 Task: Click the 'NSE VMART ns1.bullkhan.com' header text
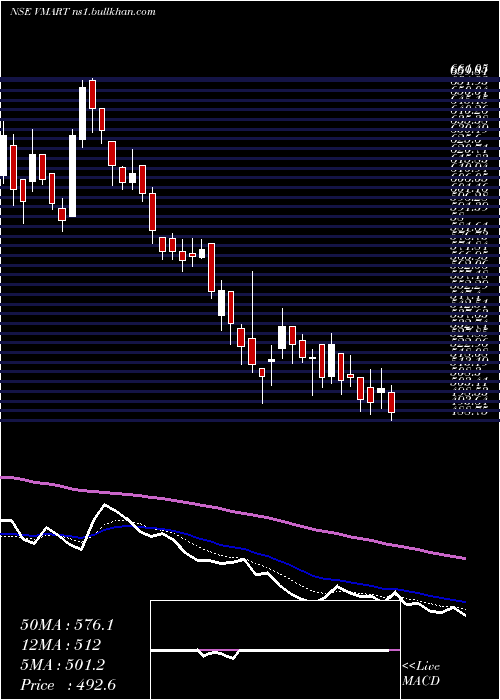(83, 12)
